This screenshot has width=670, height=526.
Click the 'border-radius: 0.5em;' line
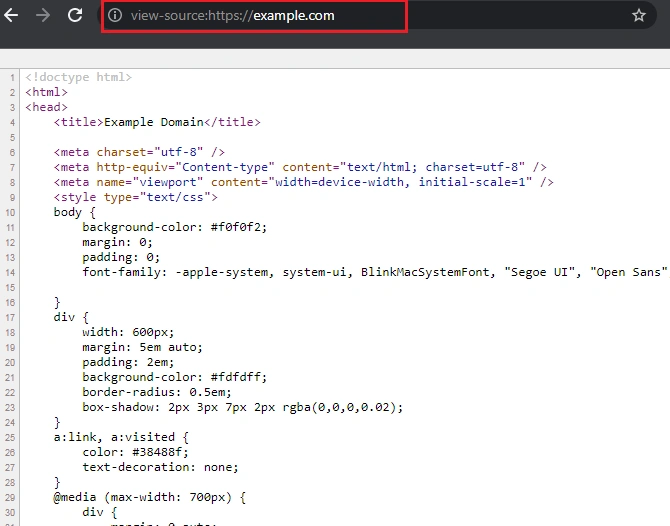click(157, 392)
